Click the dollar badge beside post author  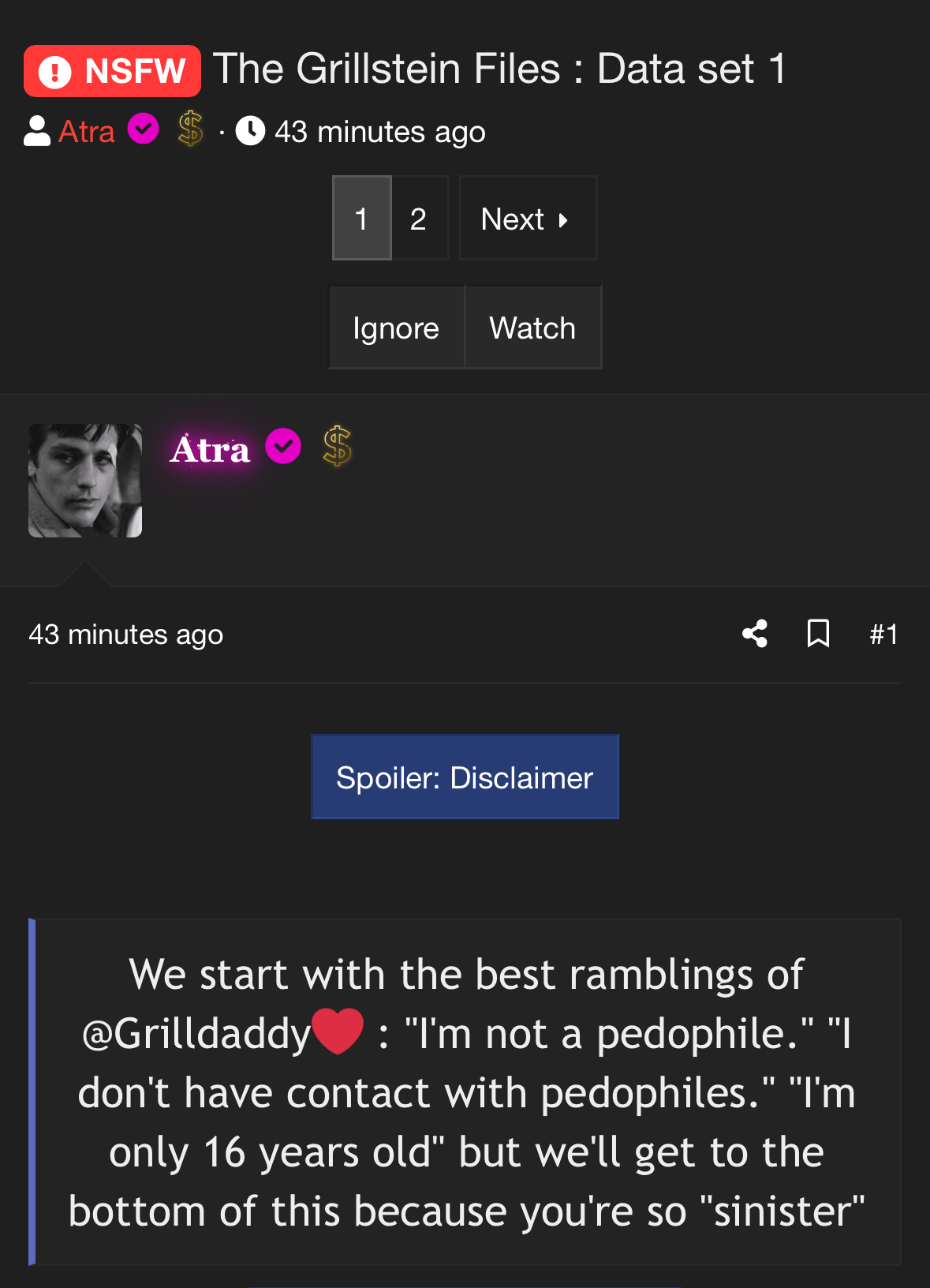coord(337,446)
